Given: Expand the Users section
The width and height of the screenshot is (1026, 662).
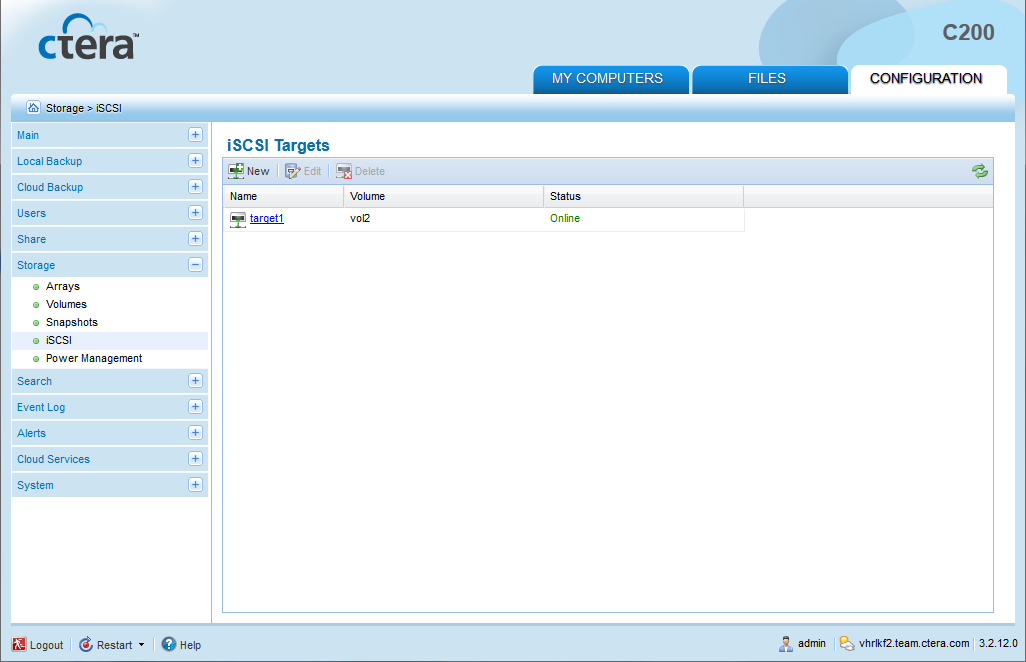Looking at the screenshot, I should [195, 213].
